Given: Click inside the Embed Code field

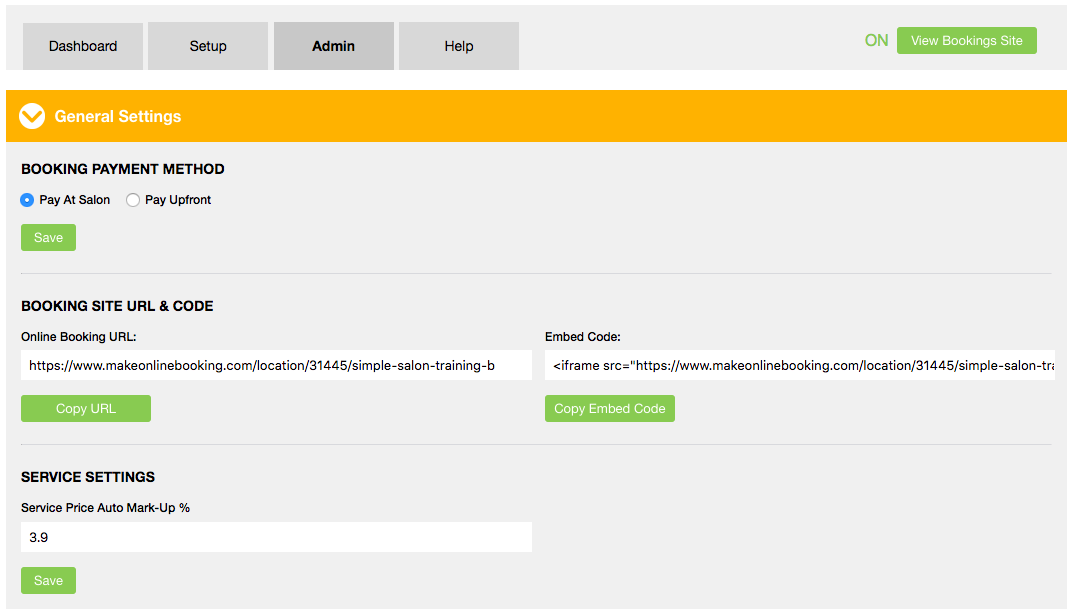Looking at the screenshot, I should (x=800, y=365).
